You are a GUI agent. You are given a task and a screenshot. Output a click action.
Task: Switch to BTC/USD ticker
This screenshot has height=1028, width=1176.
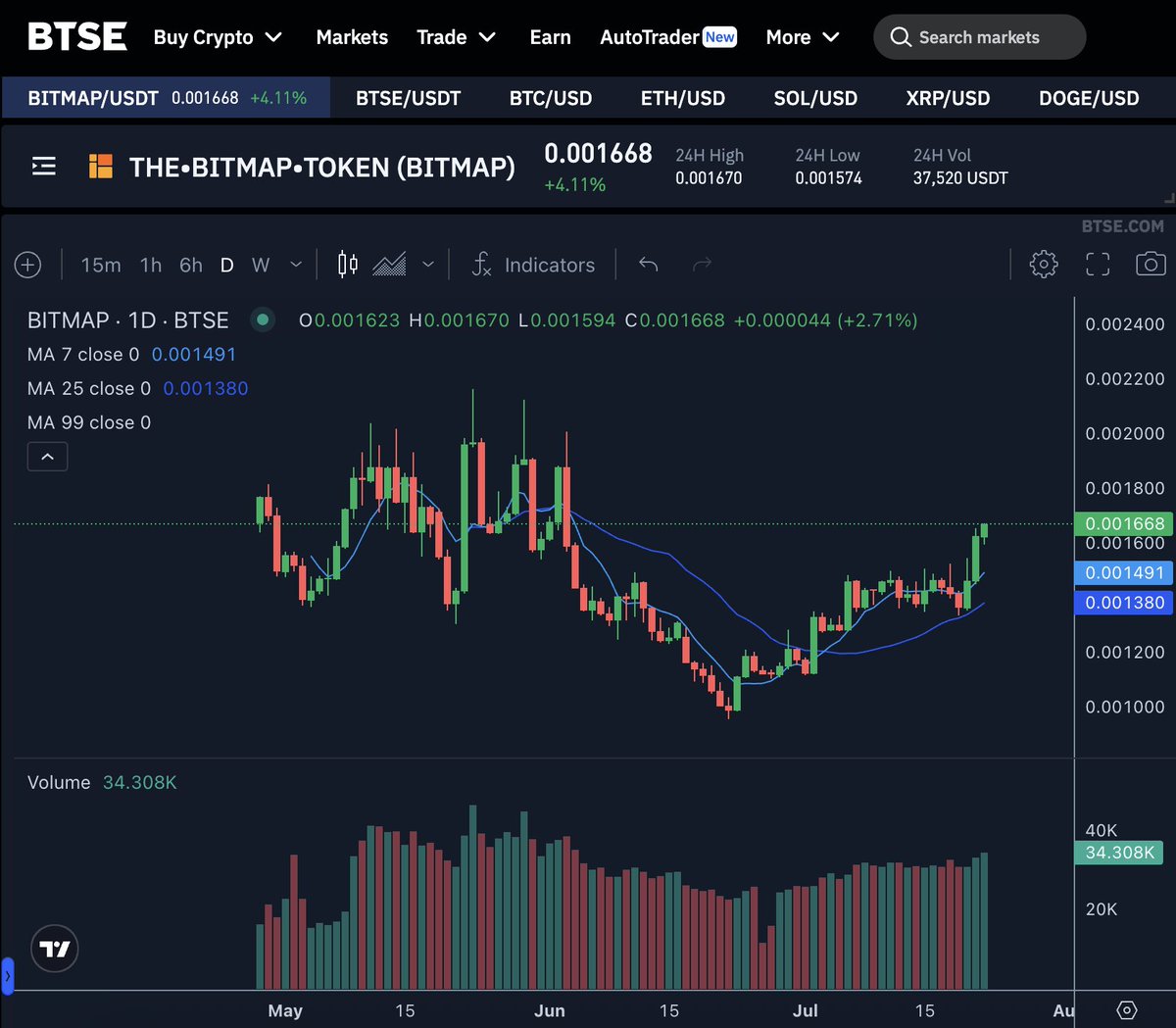pos(551,98)
